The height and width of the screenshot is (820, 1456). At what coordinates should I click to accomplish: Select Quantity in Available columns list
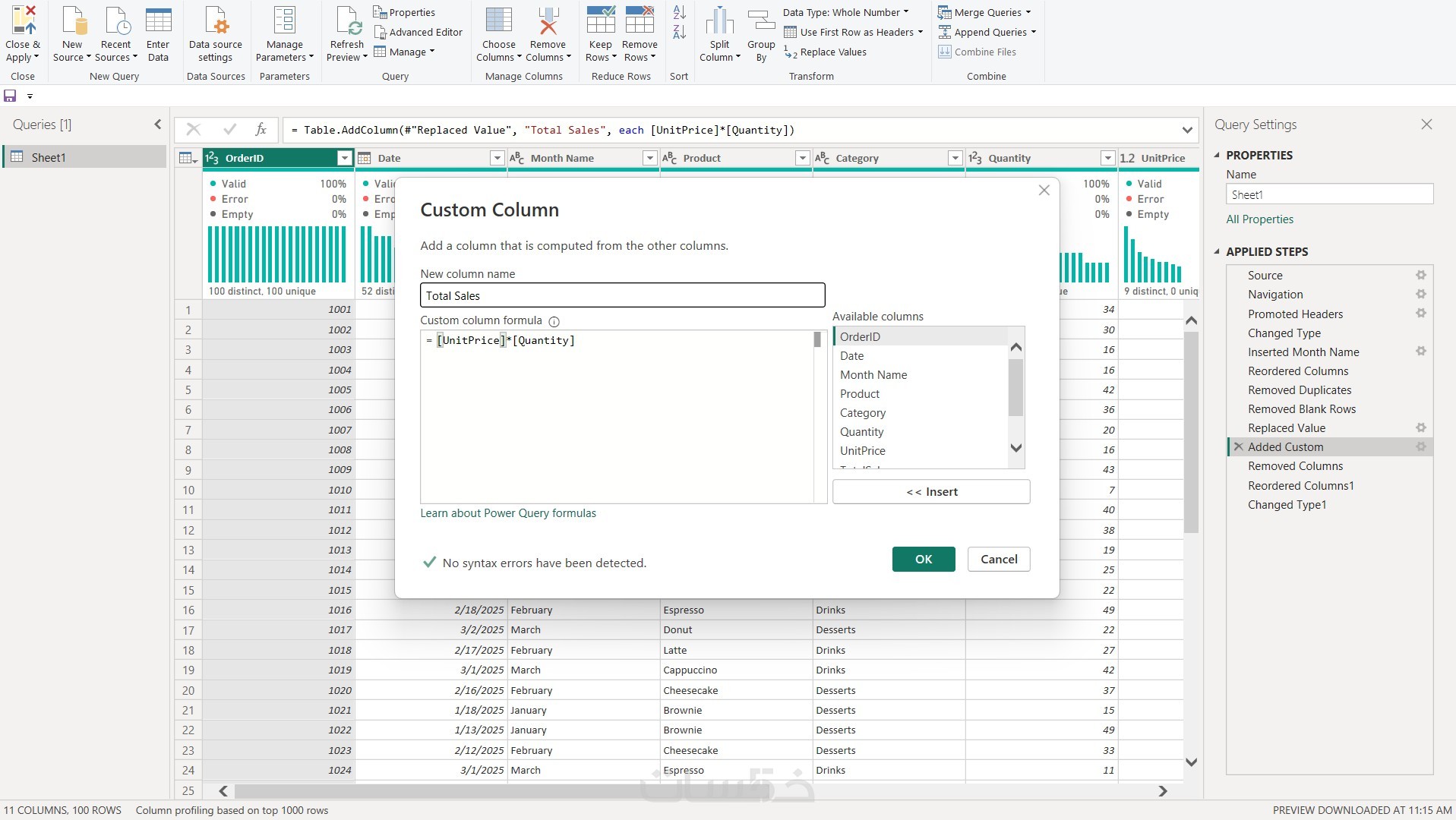point(861,432)
